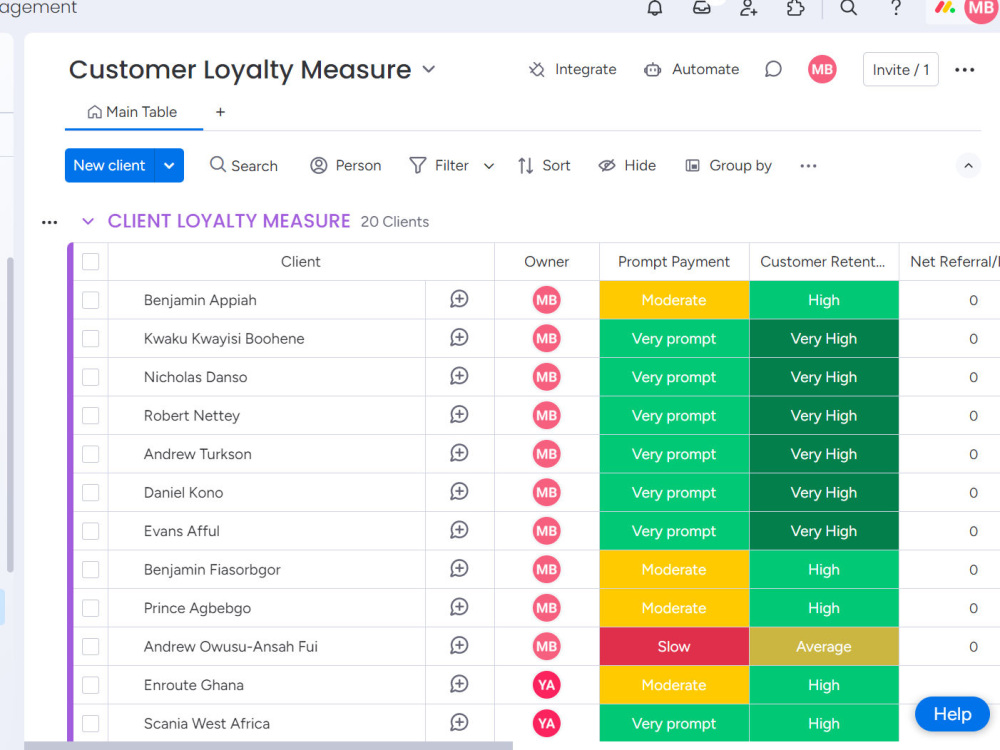Add update for Evans Afful
The image size is (1000, 750).
[x=459, y=530]
